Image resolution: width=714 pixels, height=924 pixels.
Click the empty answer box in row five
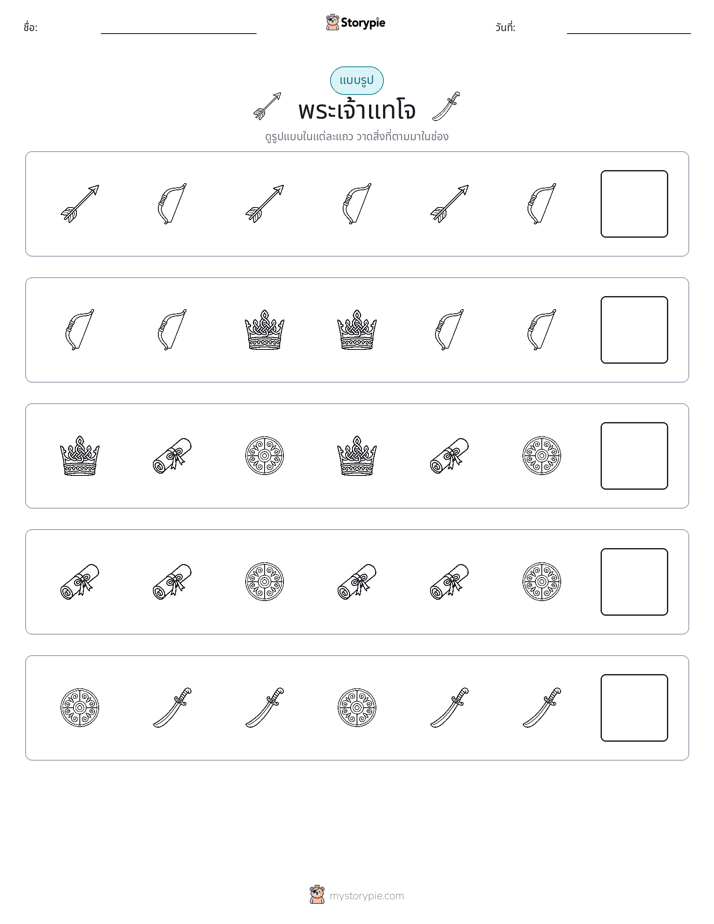(x=634, y=708)
